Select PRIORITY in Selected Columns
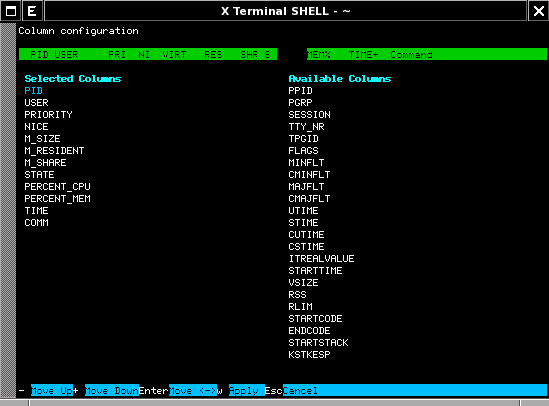Screen dimensions: 549x406 pos(48,114)
